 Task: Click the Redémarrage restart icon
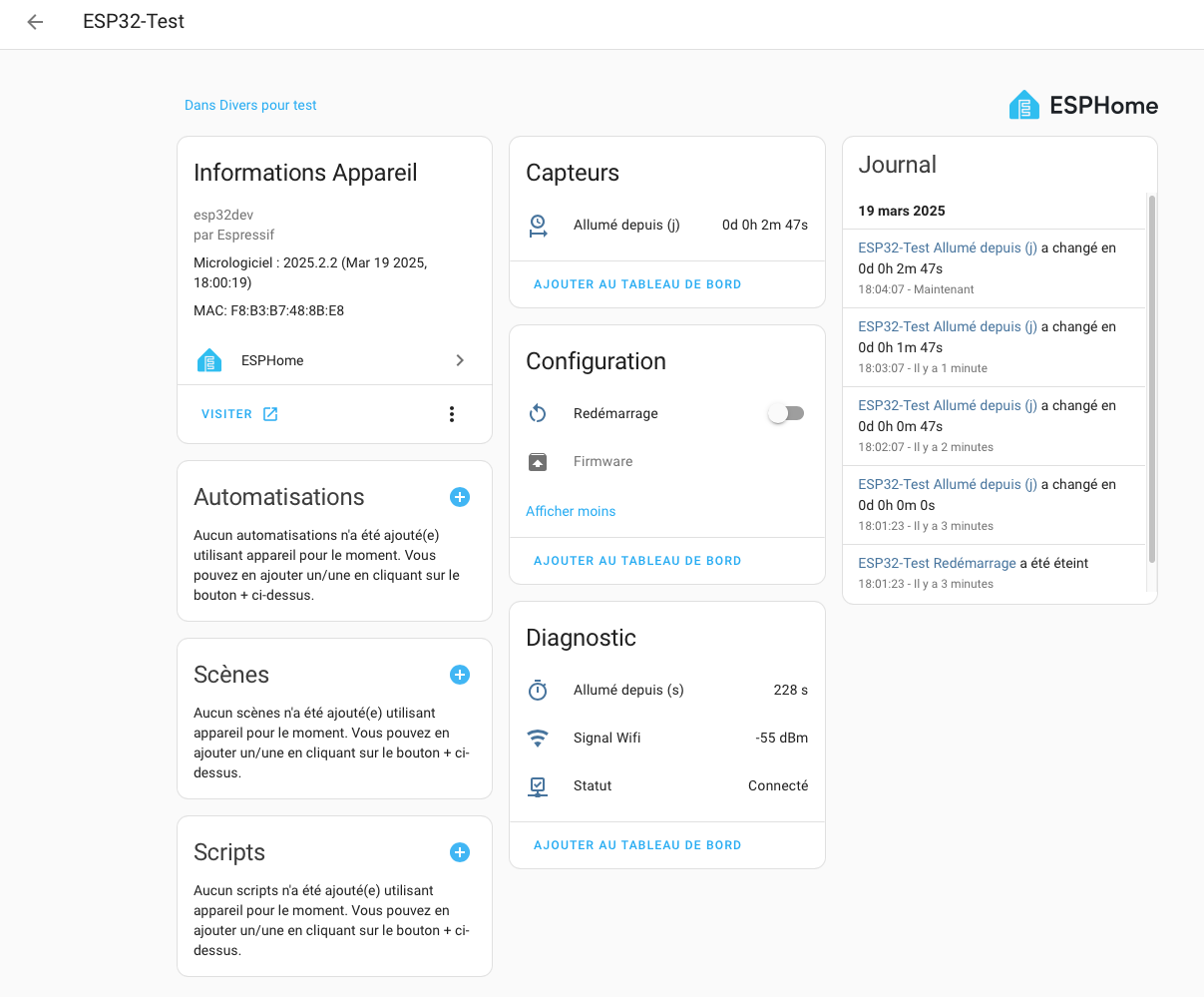pos(538,413)
